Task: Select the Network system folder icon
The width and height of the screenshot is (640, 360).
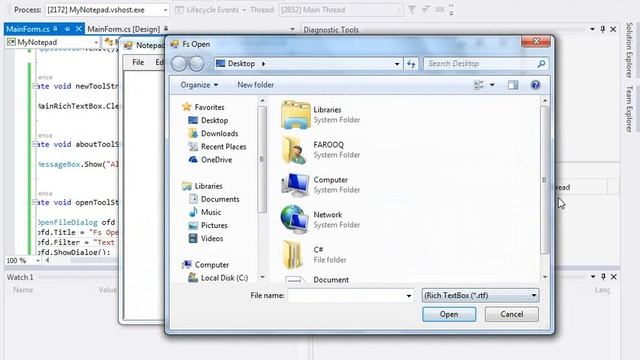Action: (x=295, y=220)
